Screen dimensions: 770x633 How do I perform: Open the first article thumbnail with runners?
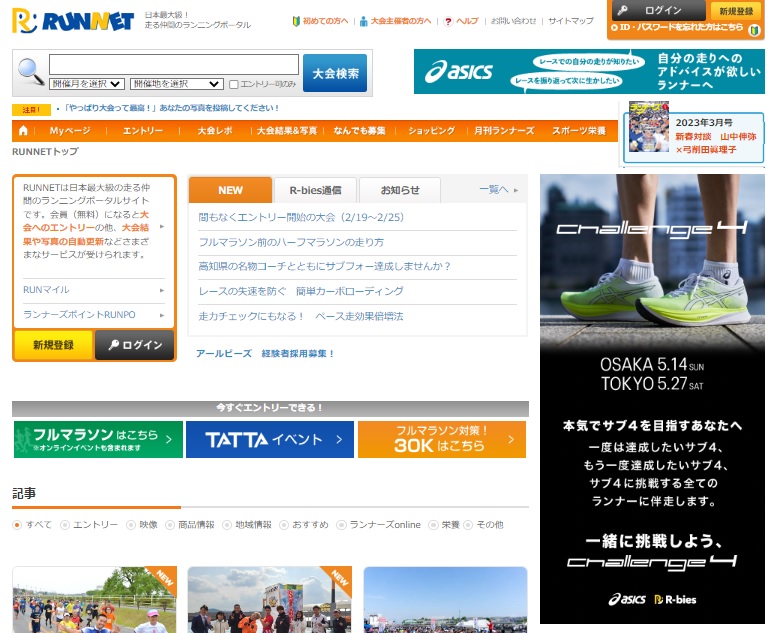(x=94, y=600)
